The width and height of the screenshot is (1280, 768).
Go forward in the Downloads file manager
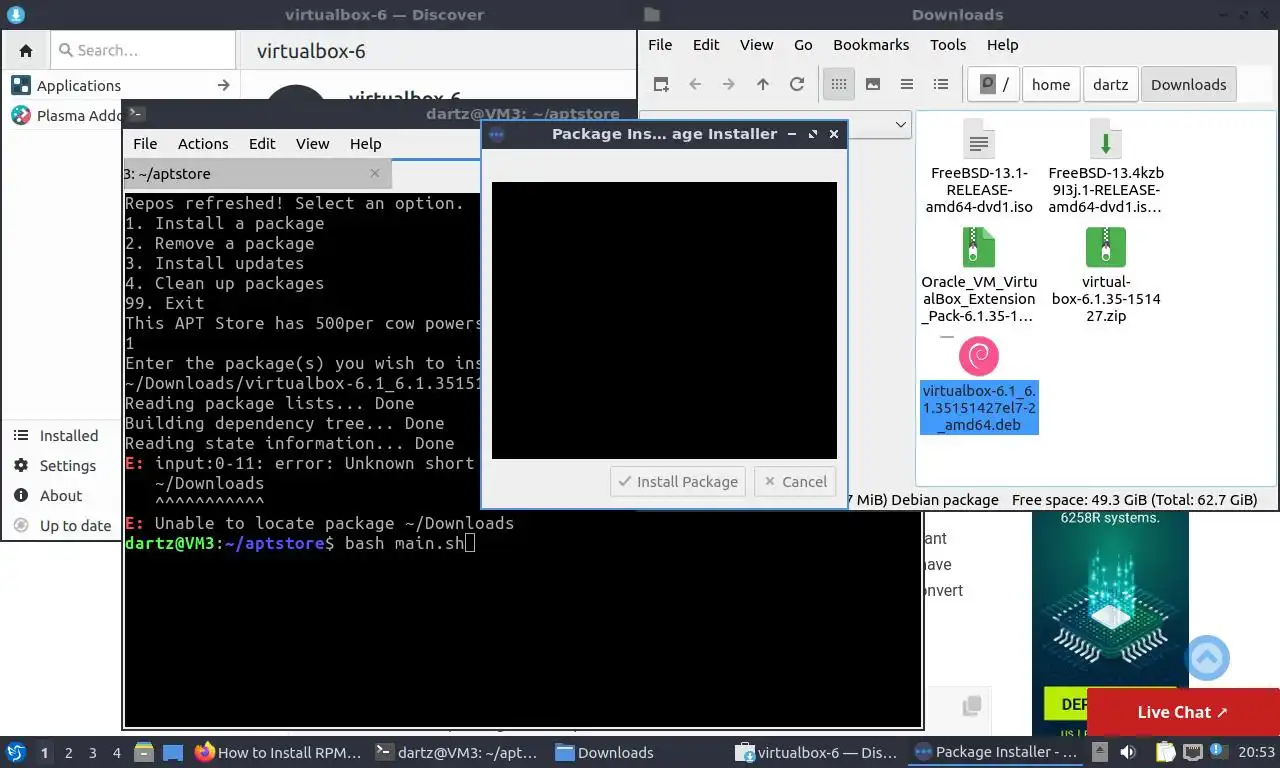(729, 85)
